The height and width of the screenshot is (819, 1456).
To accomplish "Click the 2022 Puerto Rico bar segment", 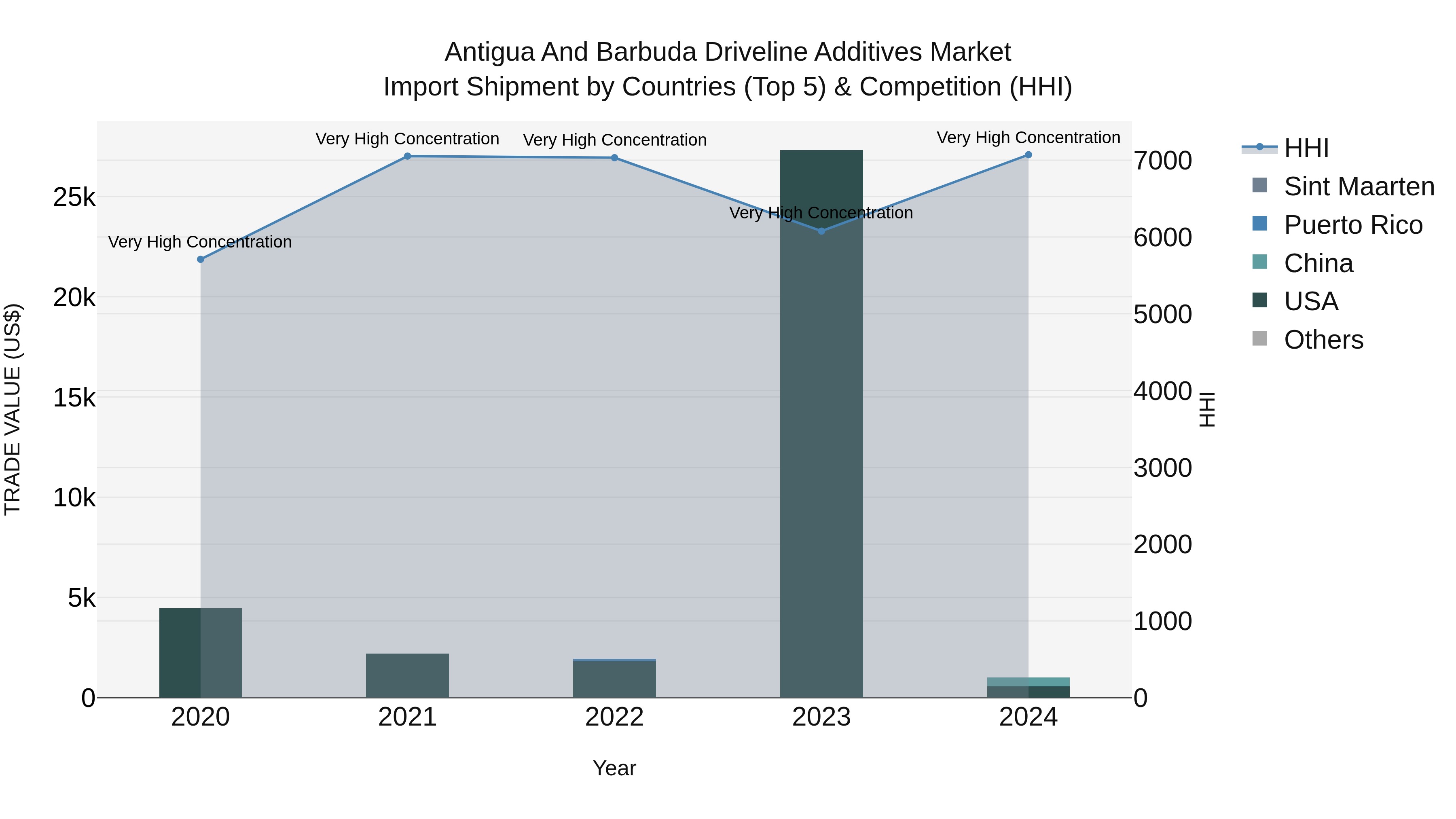I will tap(614, 660).
